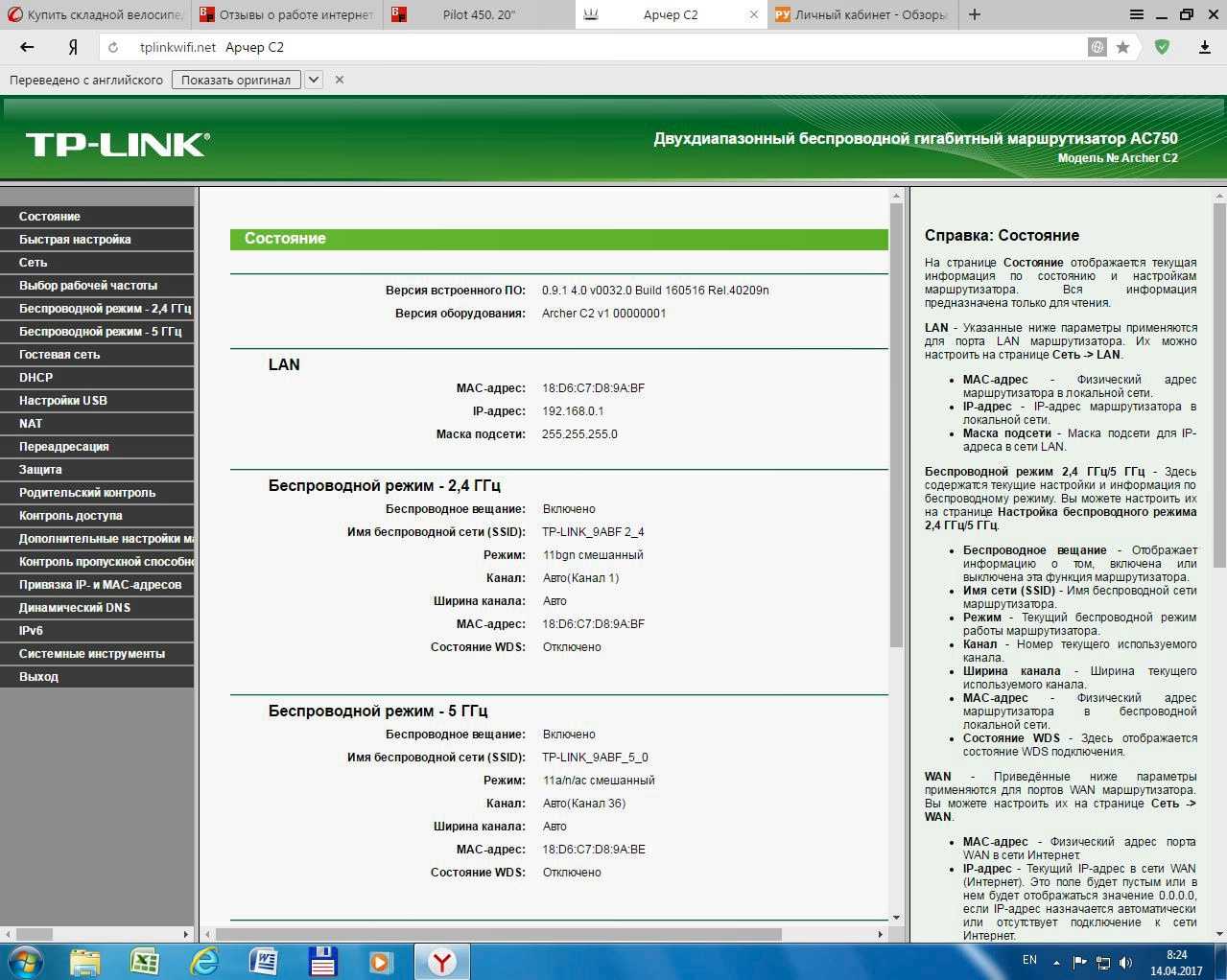Image resolution: width=1227 pixels, height=980 pixels.
Task: Click the EN language indicator
Action: [x=1029, y=960]
